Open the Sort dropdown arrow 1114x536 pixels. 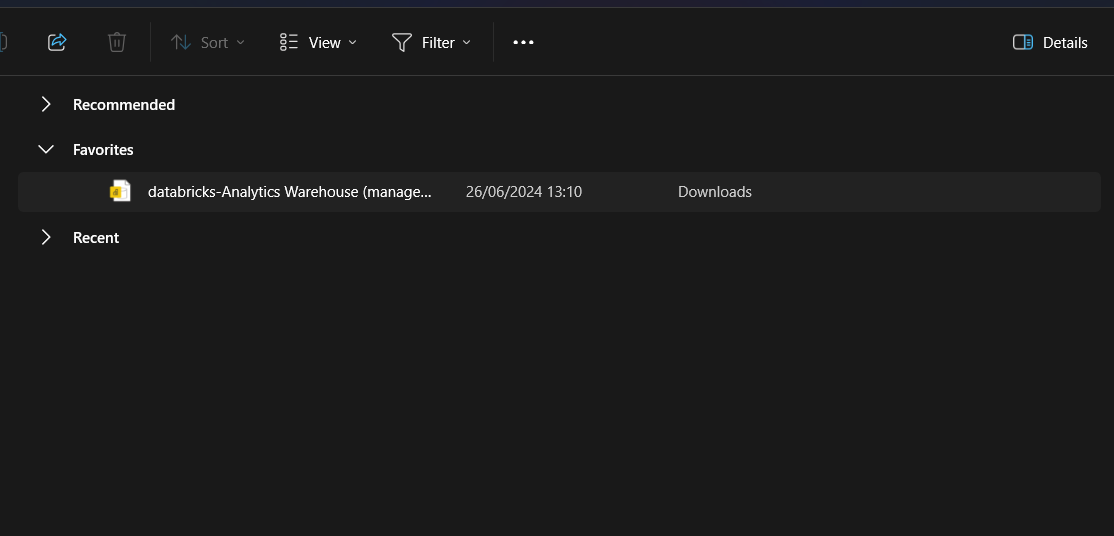click(x=240, y=43)
